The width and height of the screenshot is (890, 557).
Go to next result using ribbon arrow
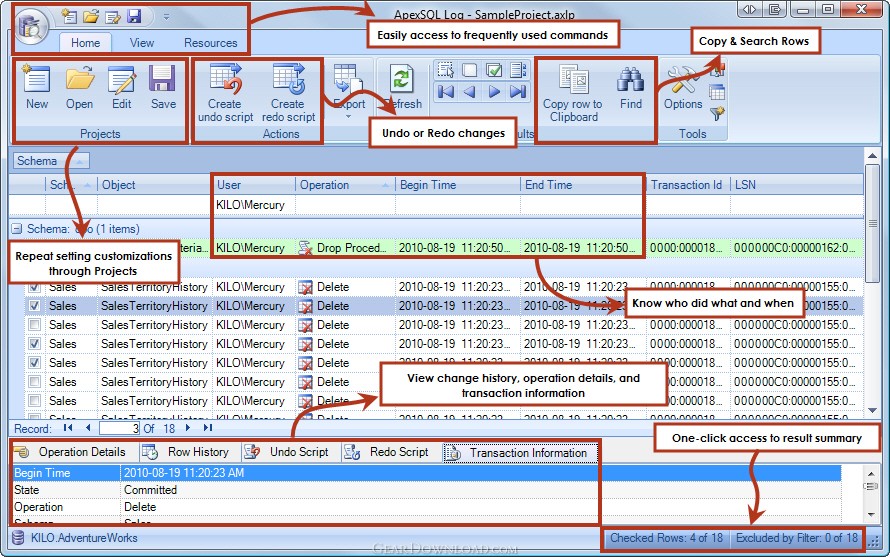click(x=494, y=92)
